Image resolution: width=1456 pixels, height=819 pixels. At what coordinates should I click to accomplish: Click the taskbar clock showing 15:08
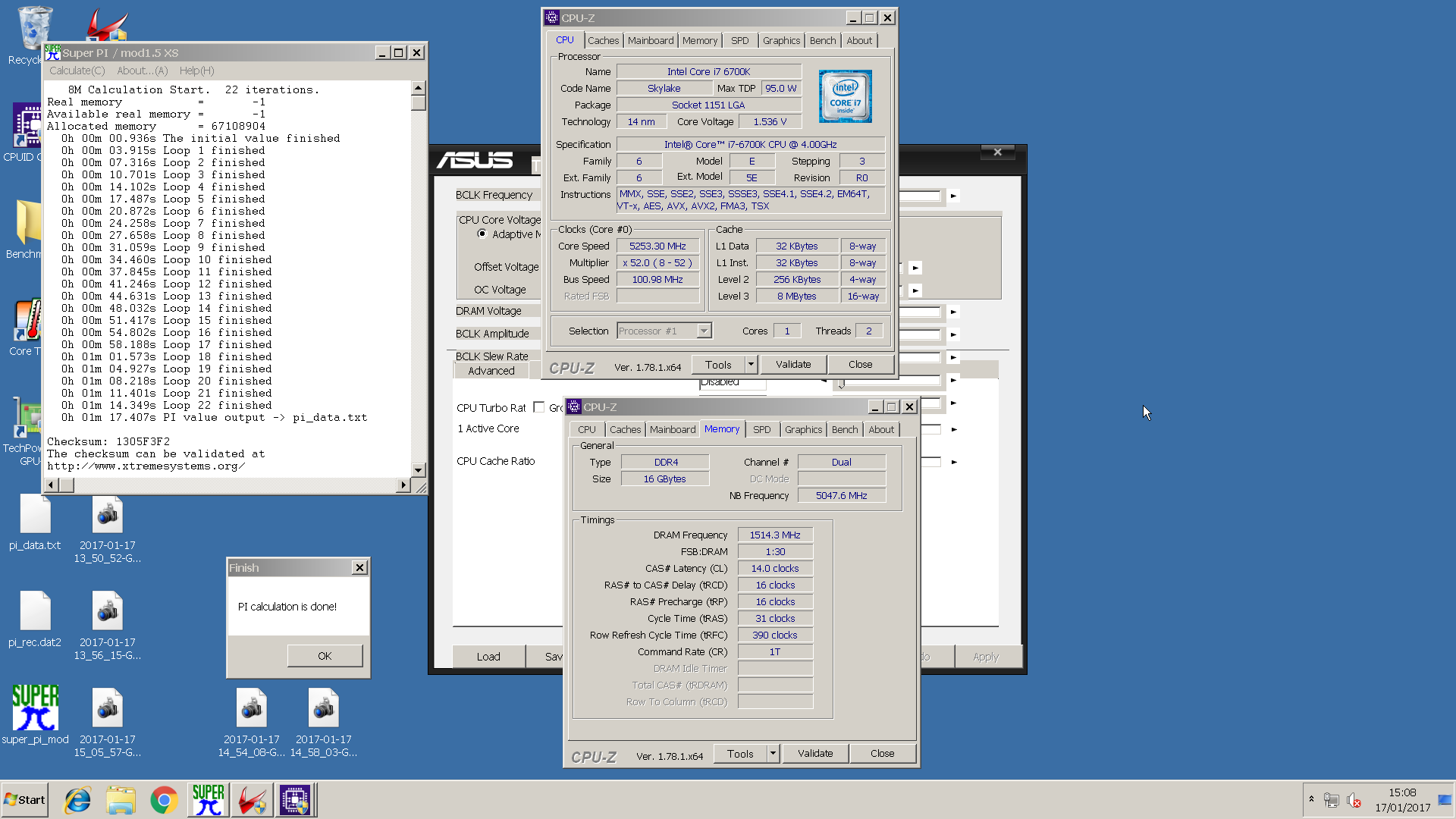pyautogui.click(x=1403, y=792)
